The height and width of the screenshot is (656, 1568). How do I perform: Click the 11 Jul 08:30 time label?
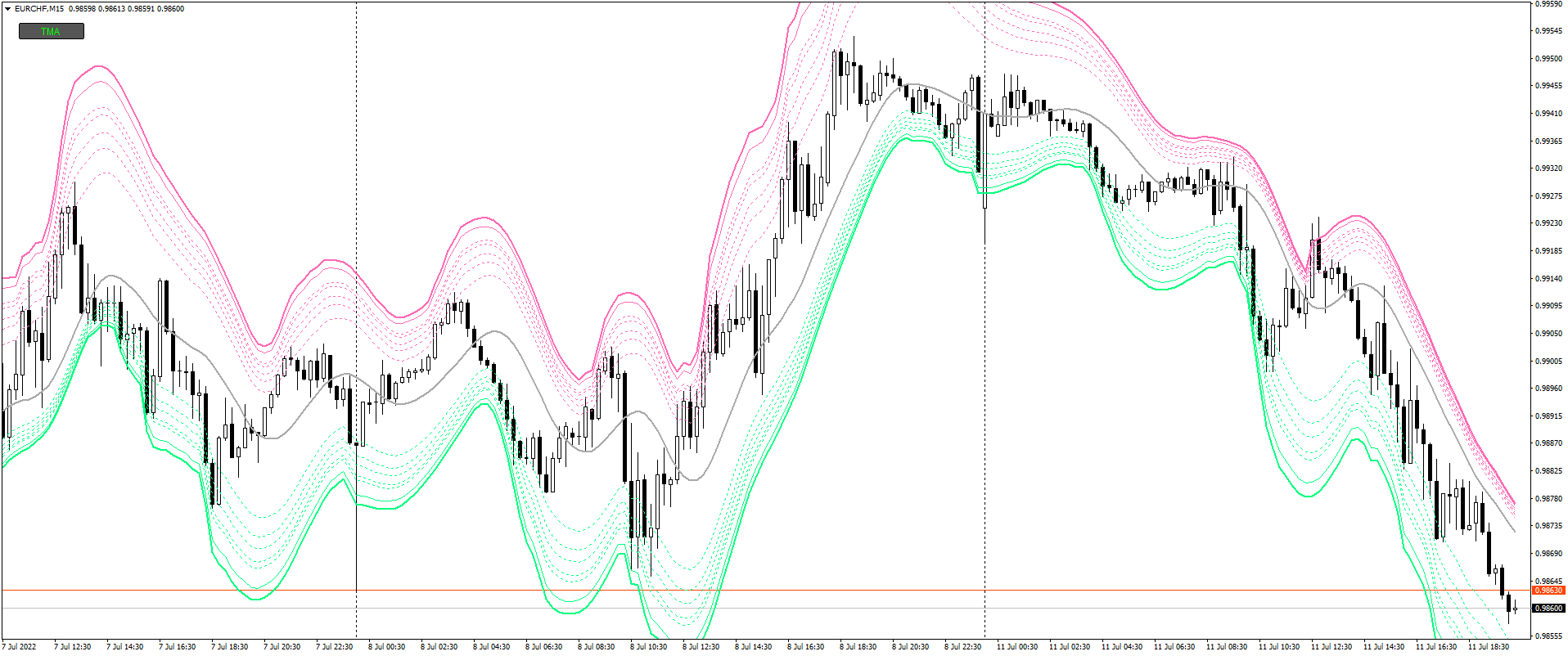pos(1227,647)
